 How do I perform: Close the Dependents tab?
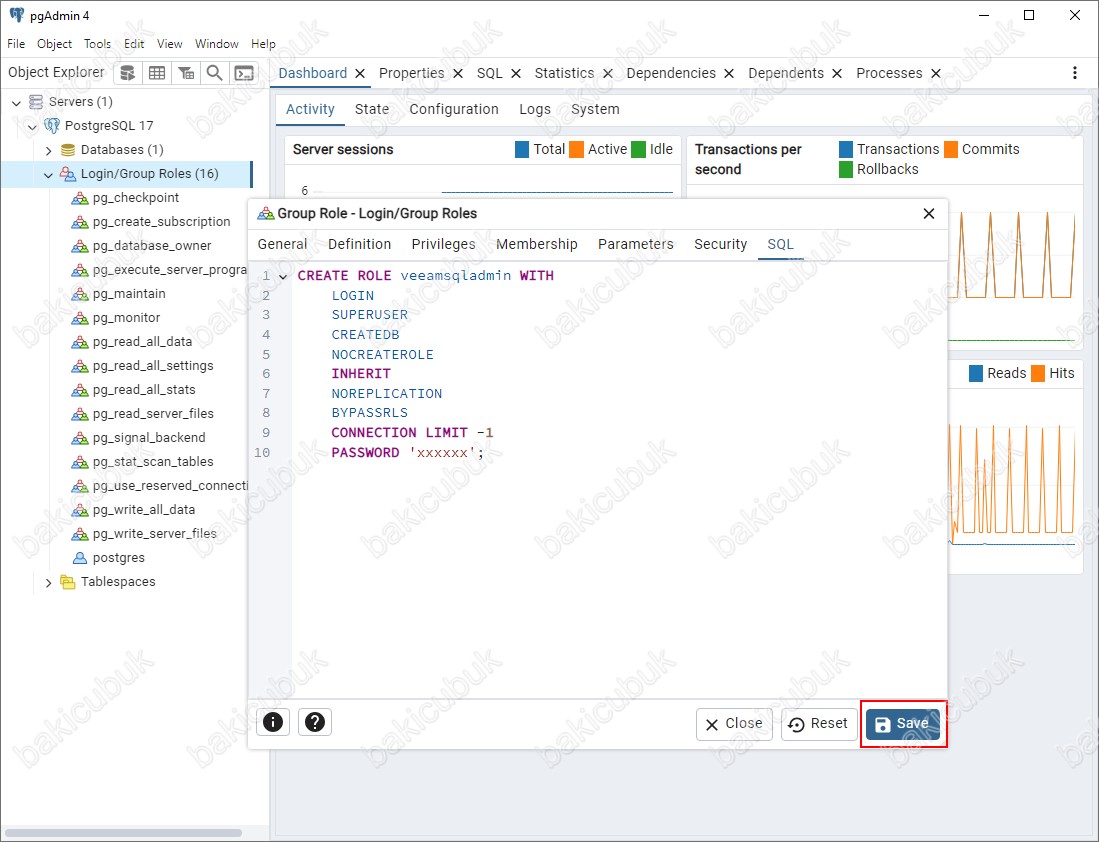pos(837,74)
